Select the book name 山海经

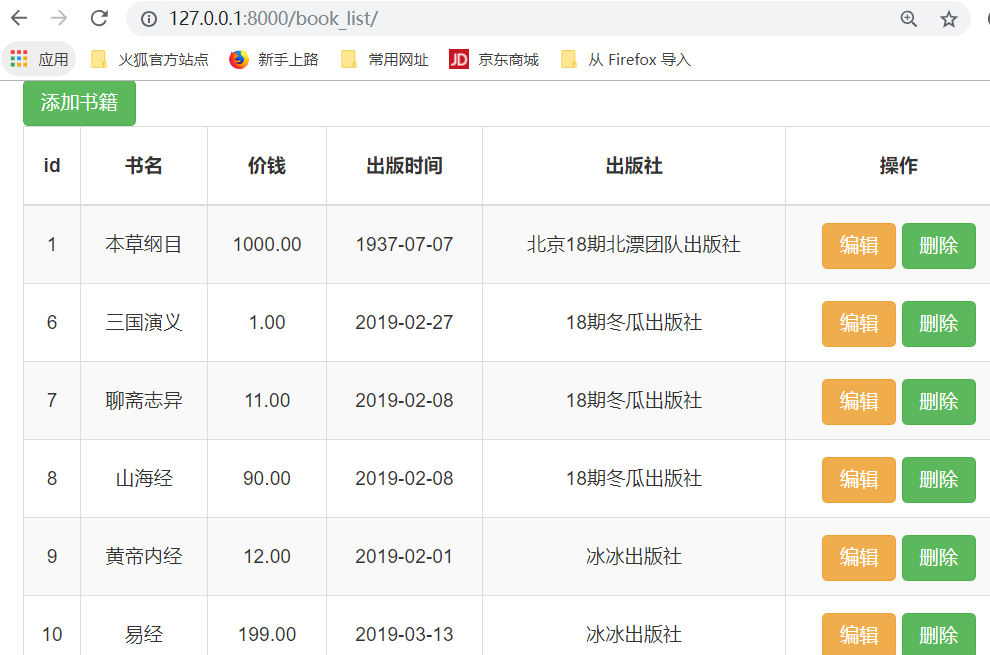[x=144, y=478]
